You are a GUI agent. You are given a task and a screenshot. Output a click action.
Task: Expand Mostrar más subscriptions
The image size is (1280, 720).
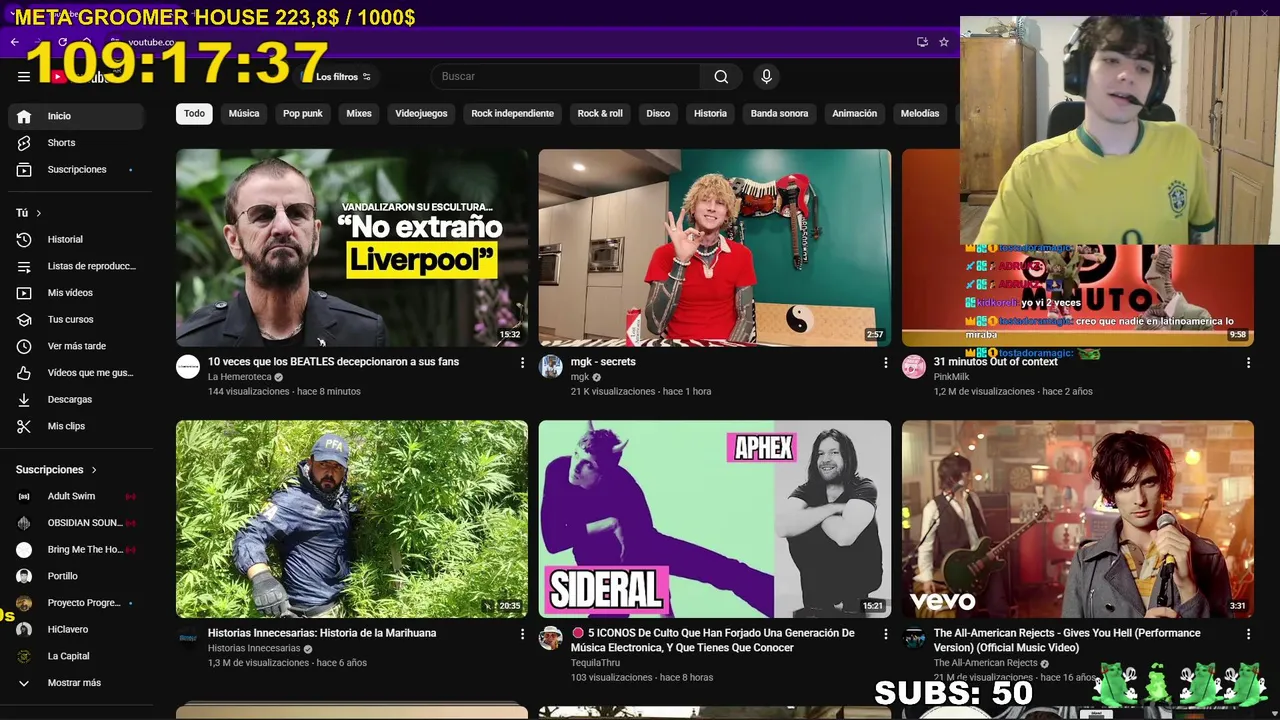pos(76,683)
